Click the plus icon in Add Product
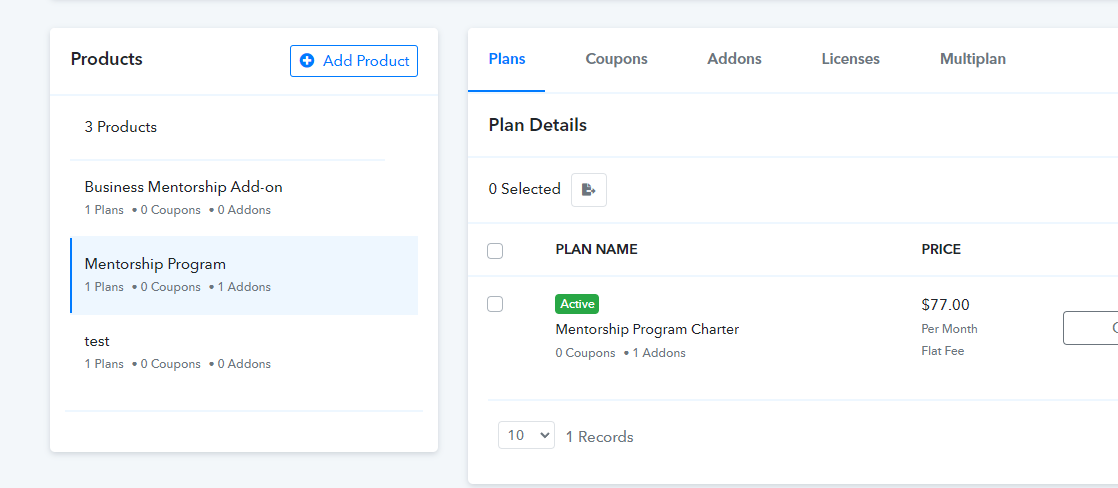The image size is (1118, 488). point(307,61)
